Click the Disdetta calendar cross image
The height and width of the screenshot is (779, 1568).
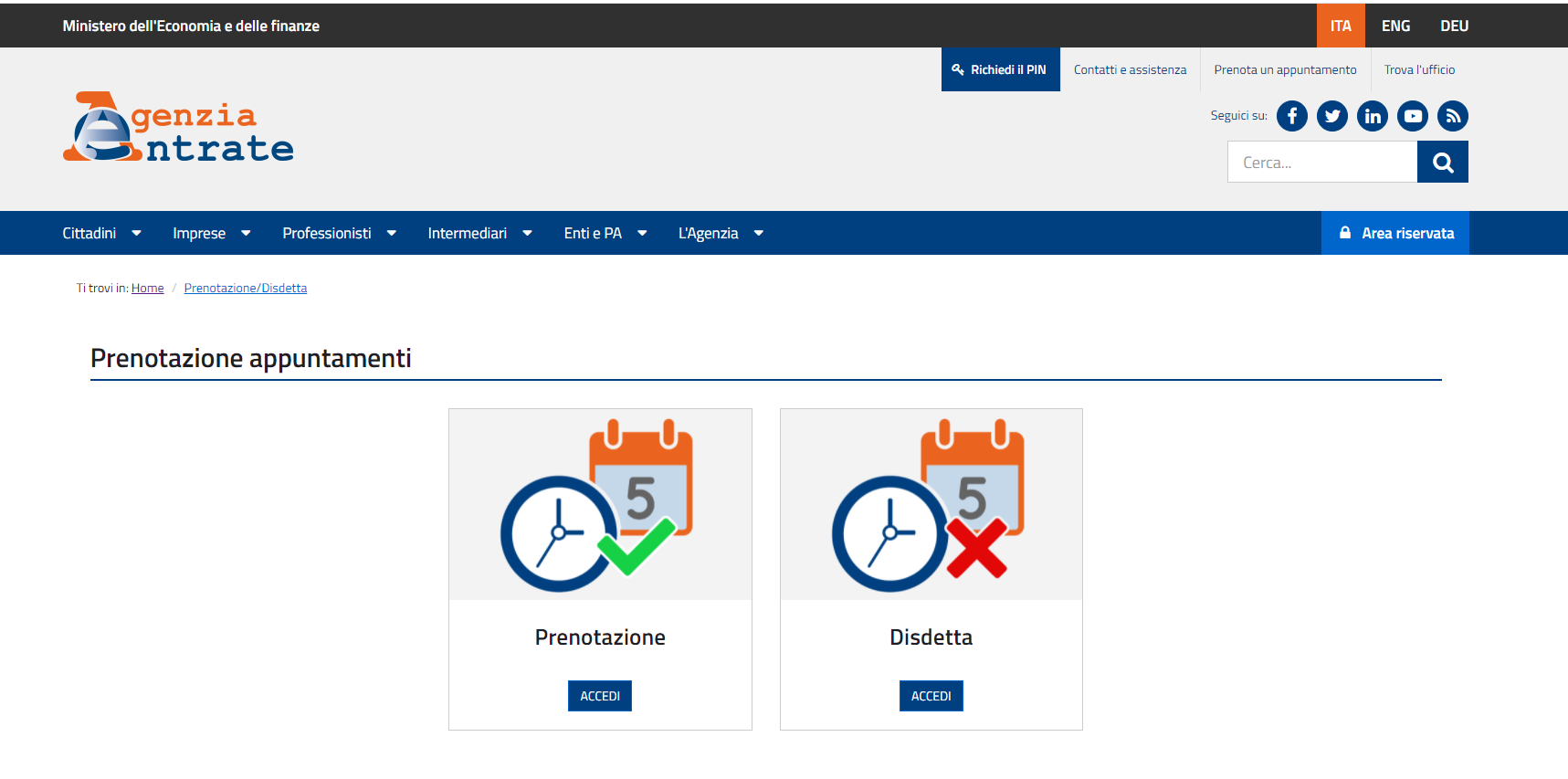pyautogui.click(x=931, y=504)
